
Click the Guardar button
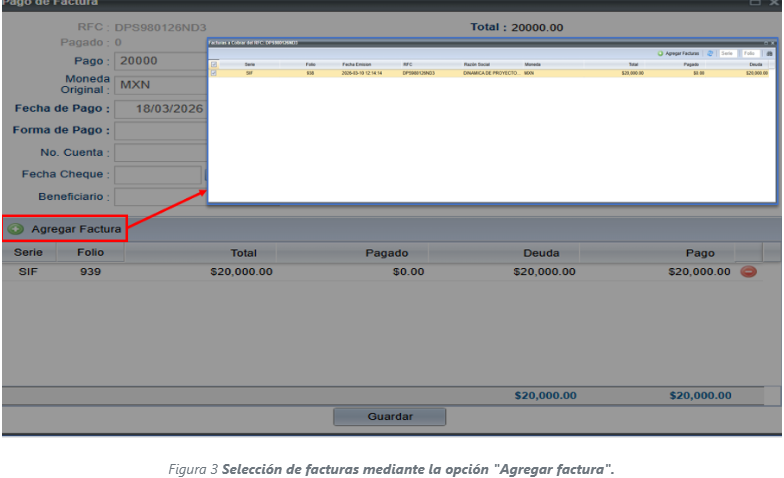click(x=389, y=416)
